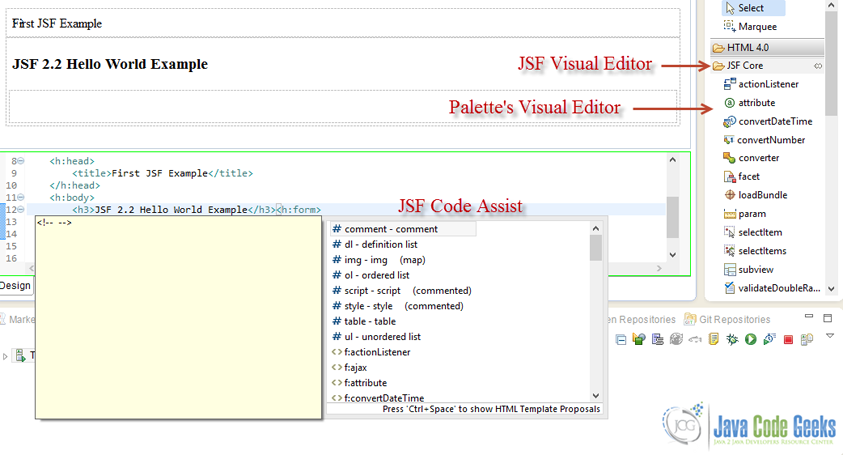Click the closing </h:head> tag on line 10
843x455 pixels.
[x=75, y=186]
